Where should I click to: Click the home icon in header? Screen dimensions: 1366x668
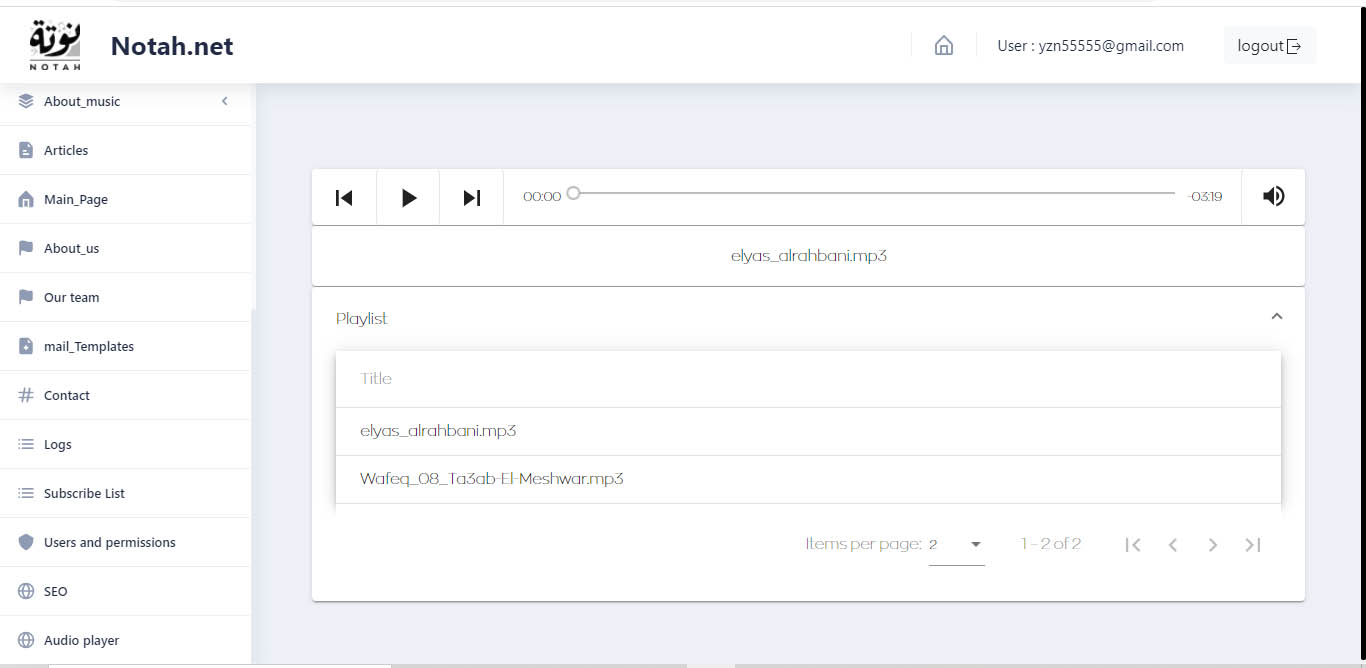(x=943, y=46)
